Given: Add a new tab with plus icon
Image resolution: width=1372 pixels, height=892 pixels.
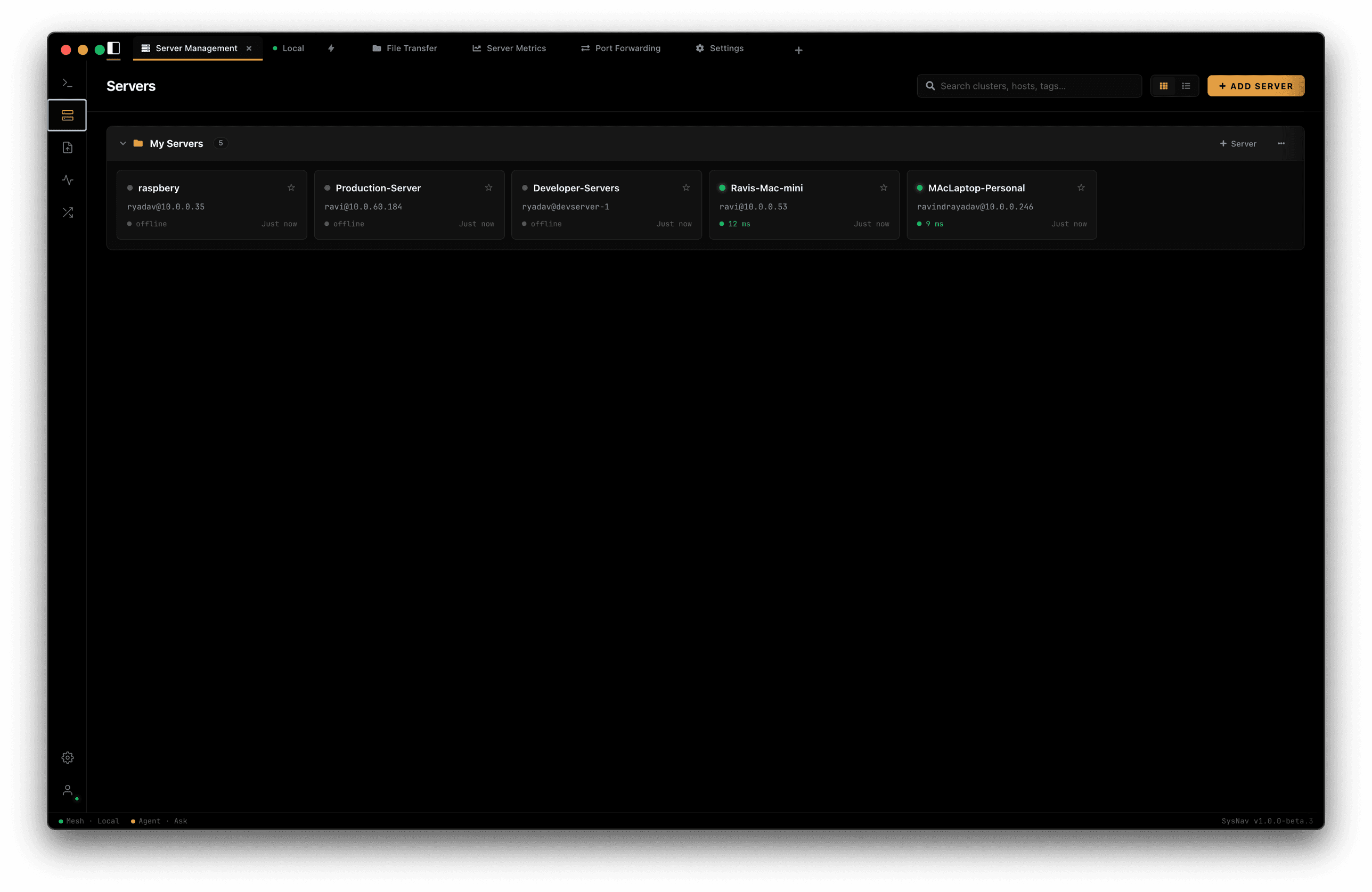Looking at the screenshot, I should tap(798, 50).
